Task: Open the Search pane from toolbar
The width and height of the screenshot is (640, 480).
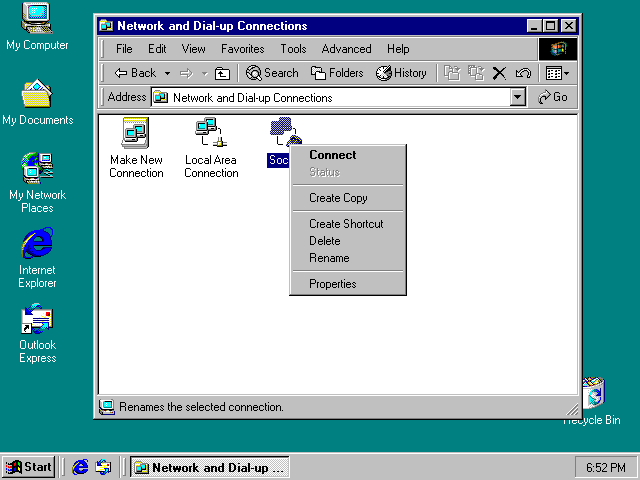Action: click(x=272, y=73)
